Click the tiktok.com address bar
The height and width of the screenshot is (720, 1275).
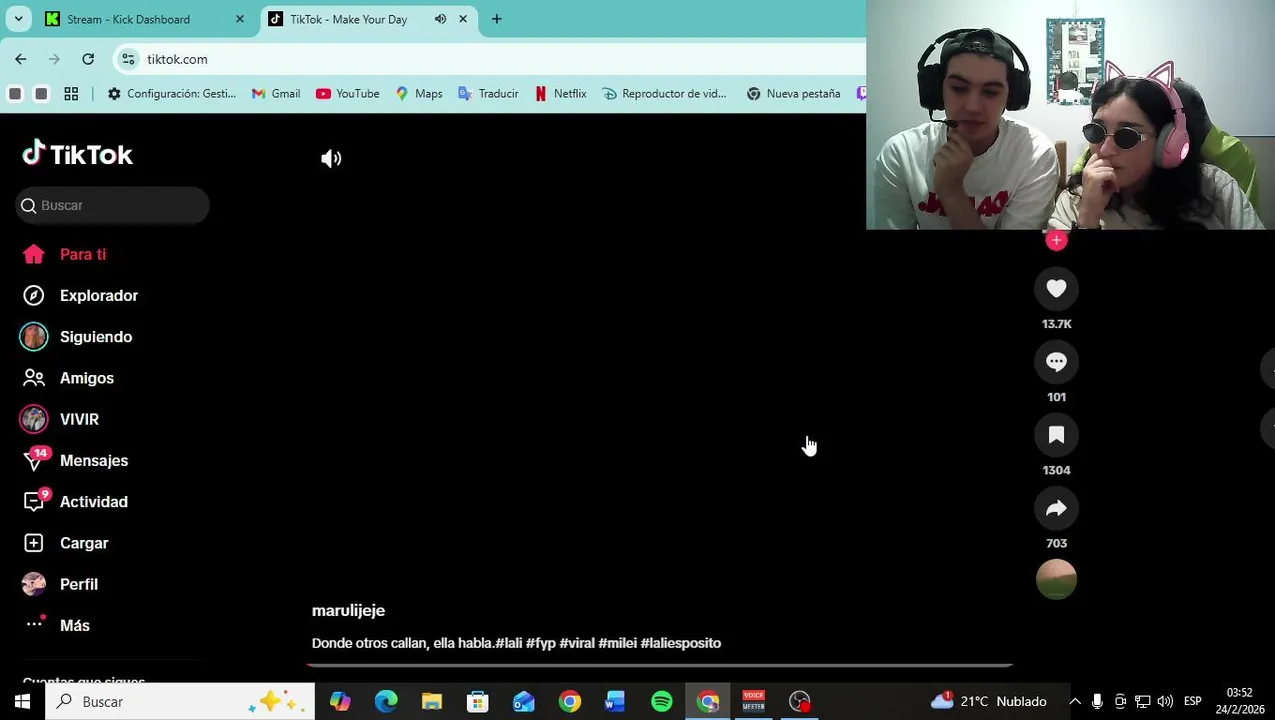[490, 59]
